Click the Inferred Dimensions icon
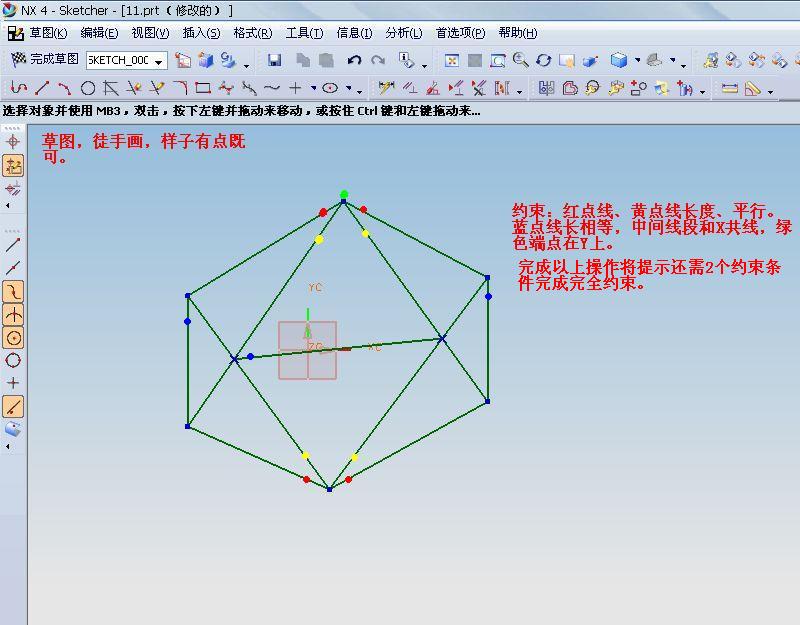The image size is (800, 625). [386, 88]
